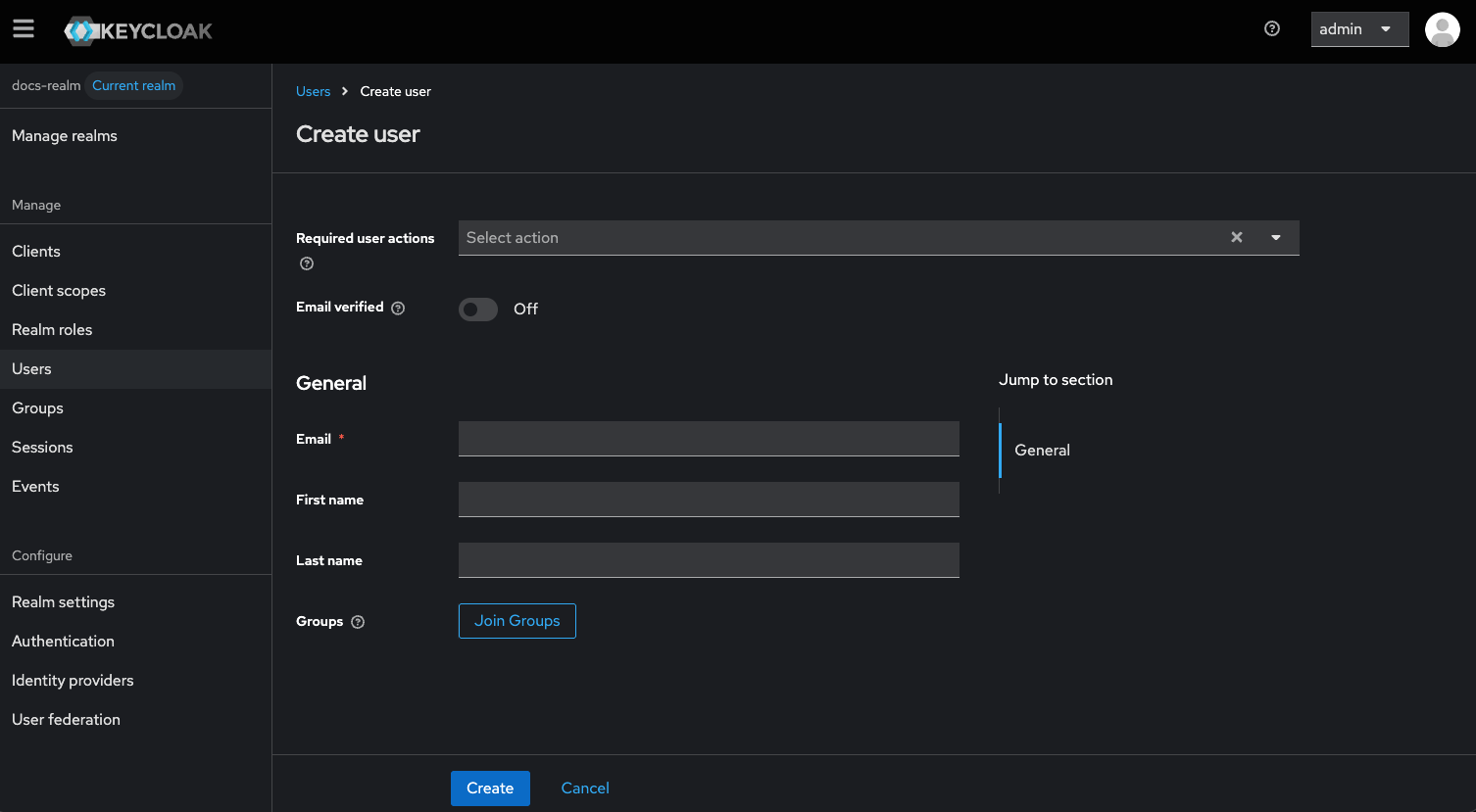Click the Cancel link
1476x812 pixels.
[x=585, y=788]
